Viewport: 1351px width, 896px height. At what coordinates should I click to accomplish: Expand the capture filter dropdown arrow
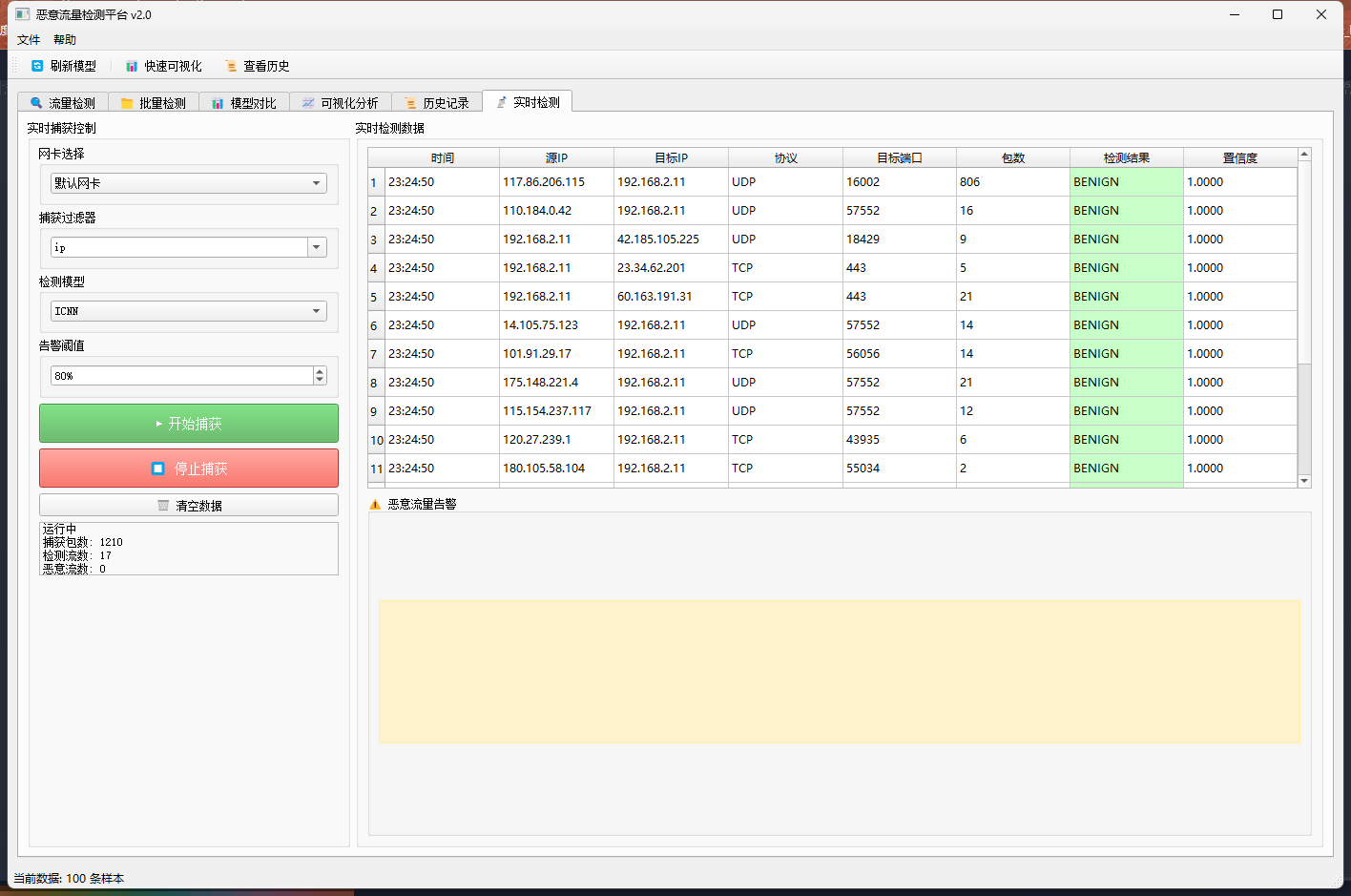(x=317, y=247)
